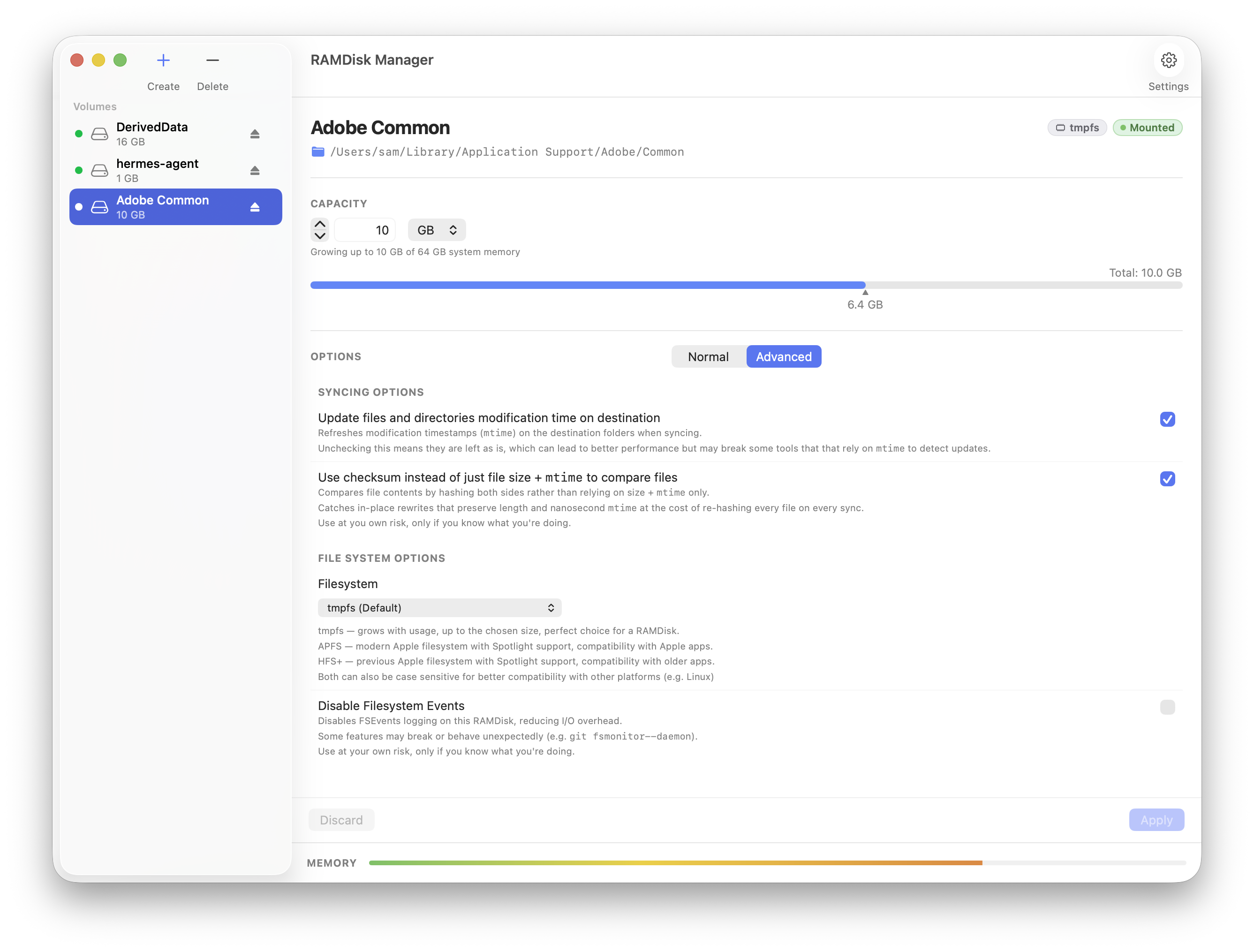Click the Delete toolbar label

coord(212,86)
